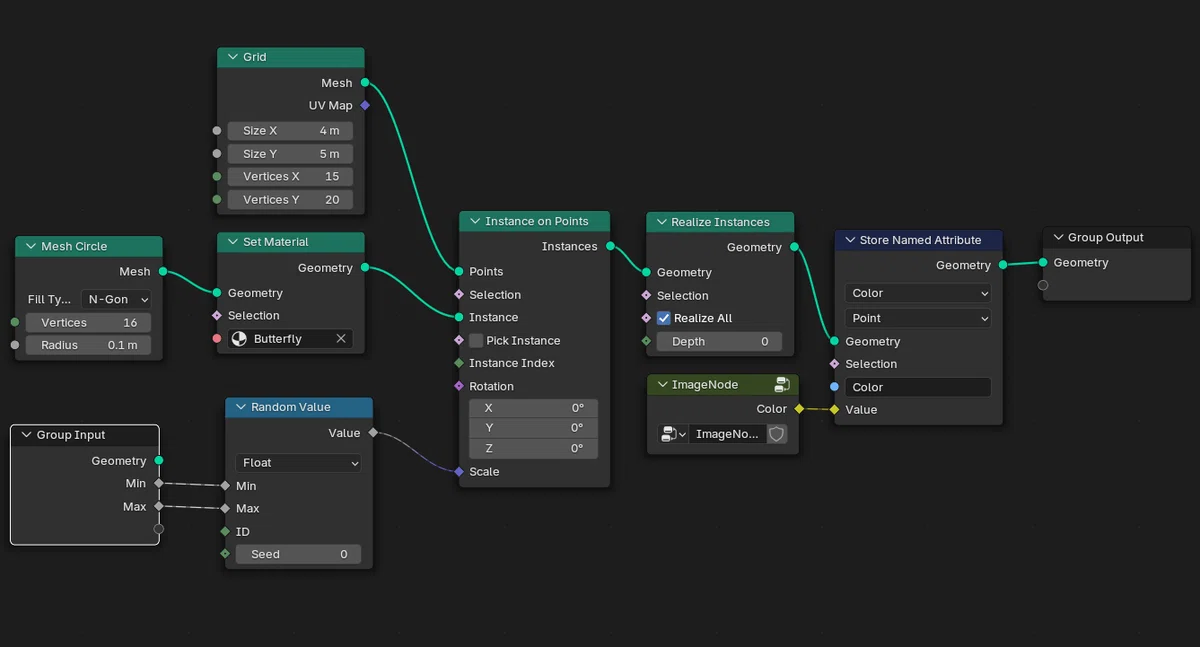Select the Grid node by its header

click(290, 57)
